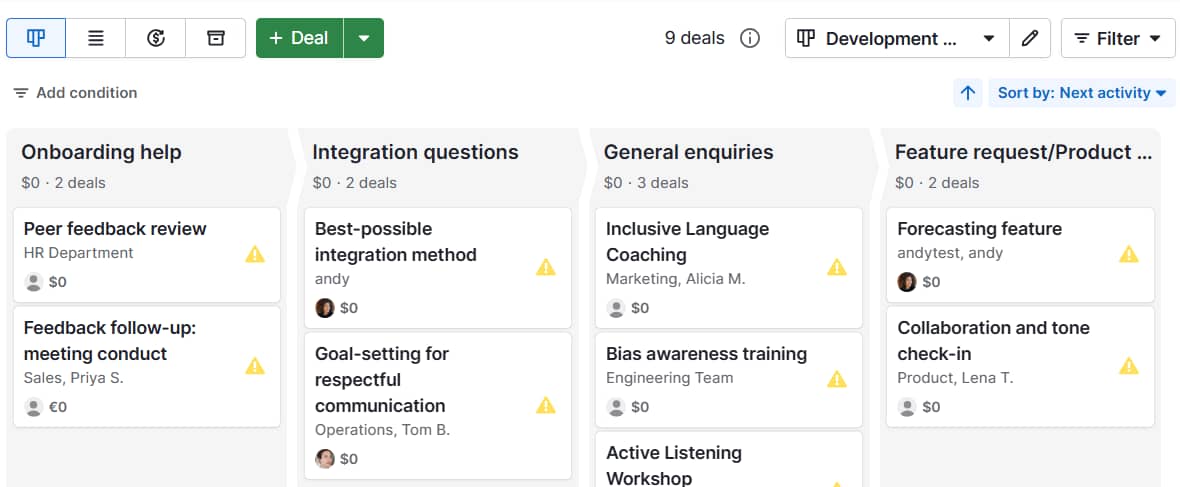
Task: Click Product, Lena T. contact text
Action: pyautogui.click(x=955, y=378)
